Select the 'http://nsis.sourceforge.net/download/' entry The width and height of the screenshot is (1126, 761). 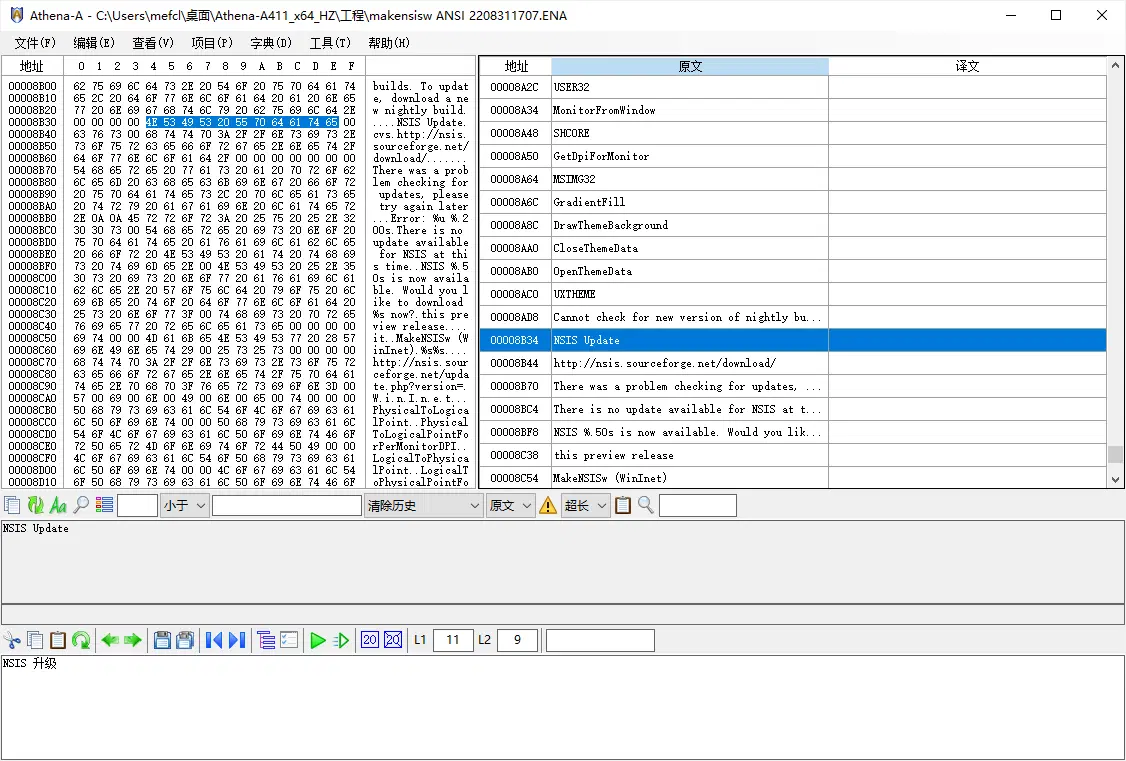coord(690,363)
